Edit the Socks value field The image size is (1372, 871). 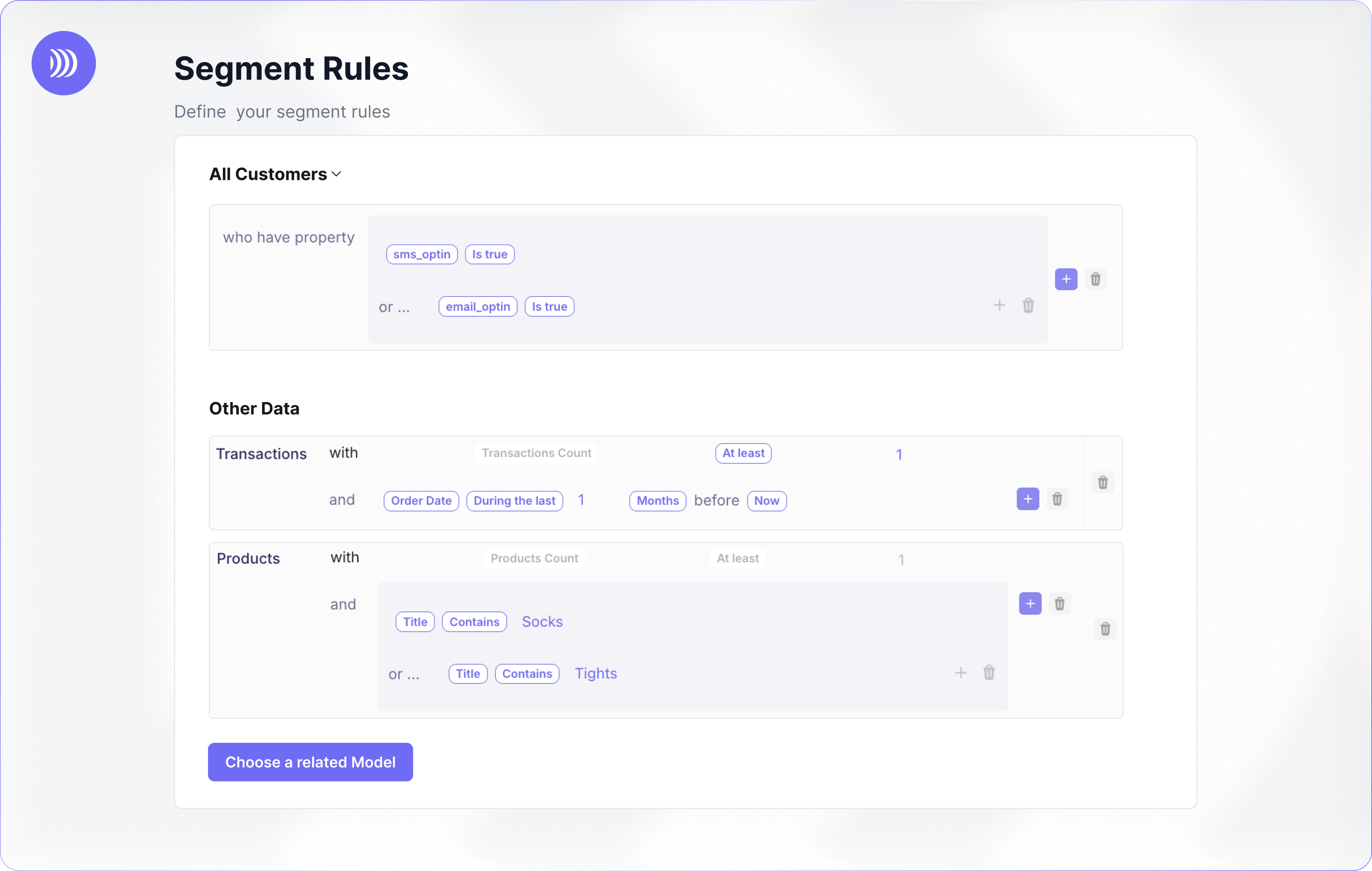(x=542, y=622)
